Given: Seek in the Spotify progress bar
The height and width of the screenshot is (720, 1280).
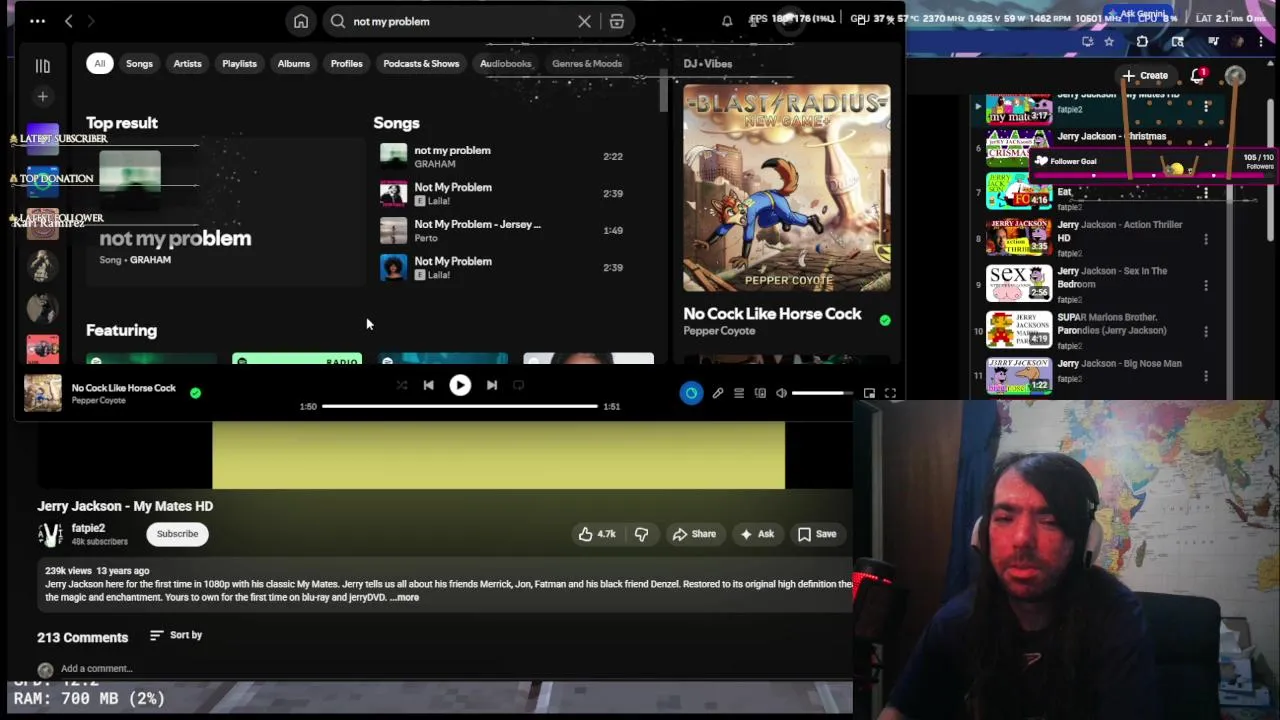Looking at the screenshot, I should [460, 406].
